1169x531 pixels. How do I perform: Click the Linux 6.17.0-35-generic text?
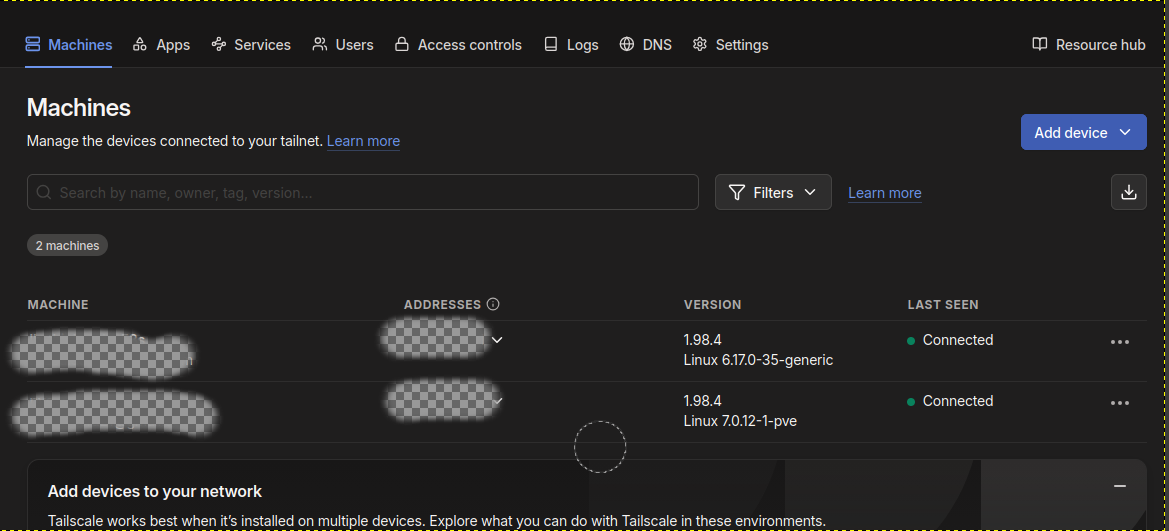(x=758, y=360)
